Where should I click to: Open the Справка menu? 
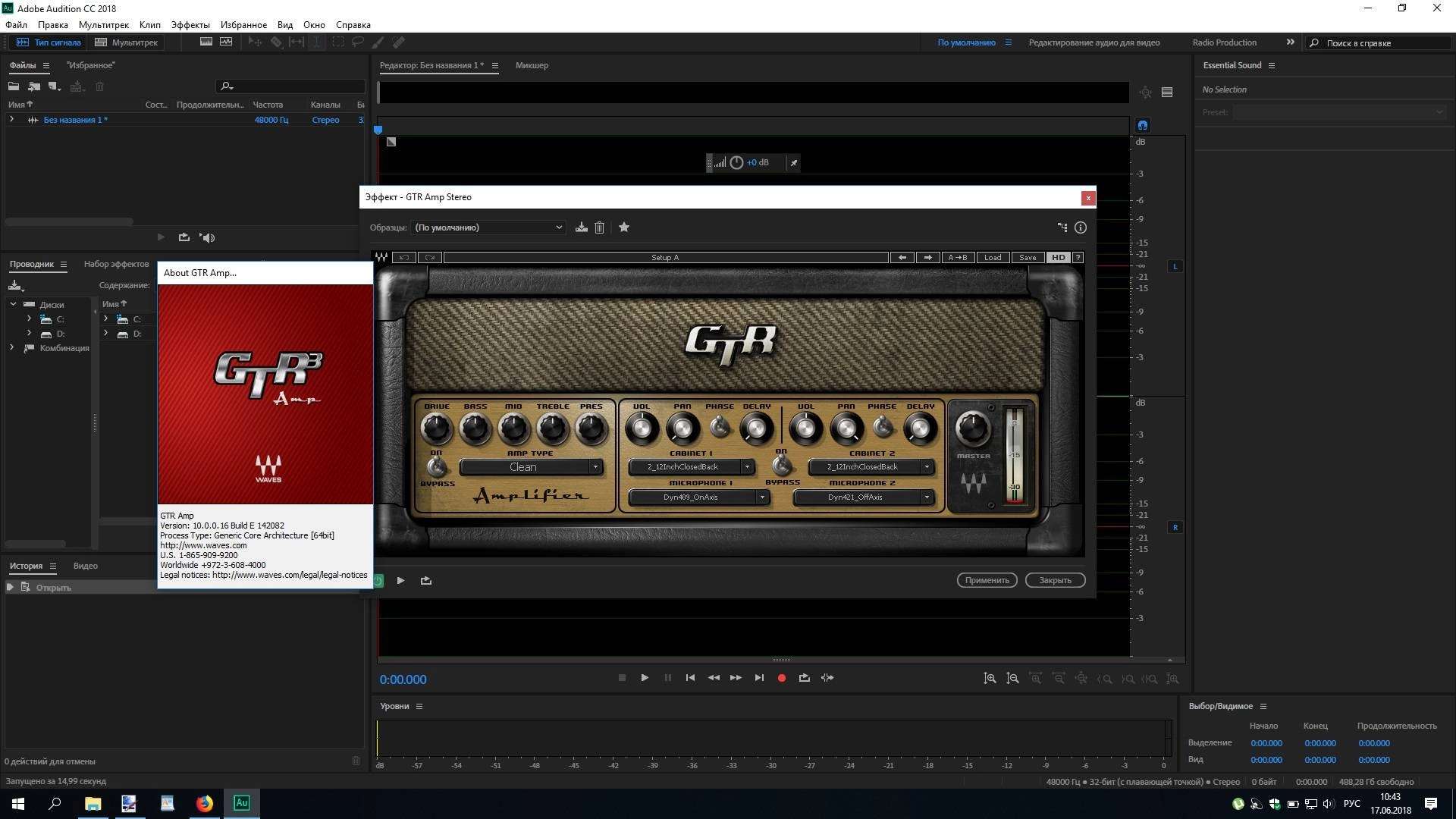[353, 25]
